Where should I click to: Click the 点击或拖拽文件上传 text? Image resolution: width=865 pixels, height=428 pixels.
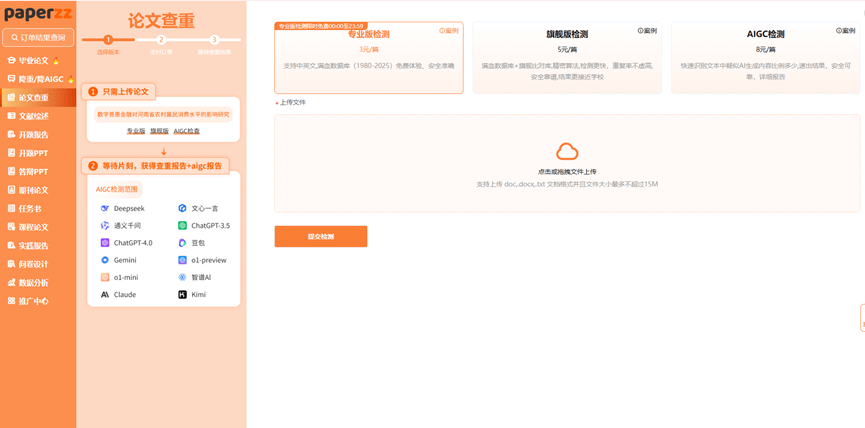(x=567, y=172)
